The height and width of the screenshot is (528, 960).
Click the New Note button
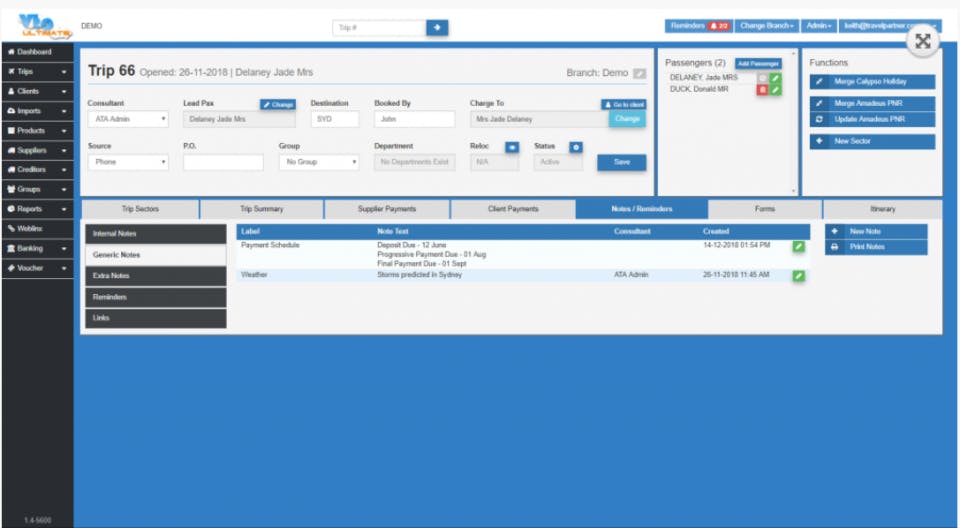pos(876,232)
